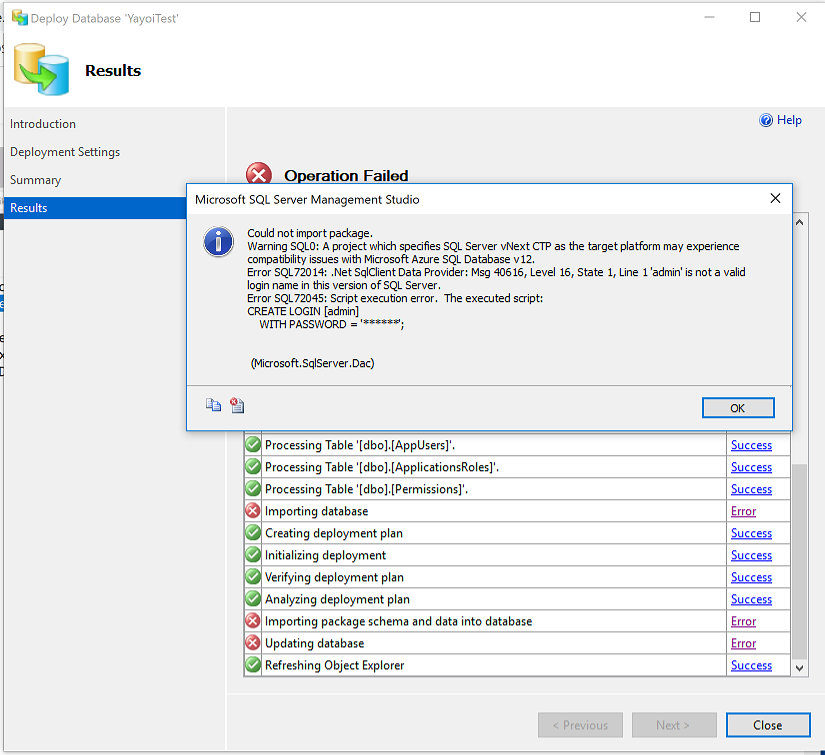Click red error icon for Importing database
The image size is (825, 755).
[253, 511]
